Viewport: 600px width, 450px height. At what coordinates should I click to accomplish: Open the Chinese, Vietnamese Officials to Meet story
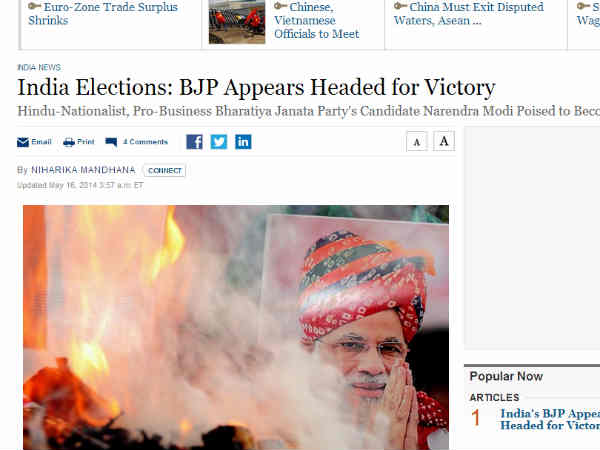tap(316, 20)
